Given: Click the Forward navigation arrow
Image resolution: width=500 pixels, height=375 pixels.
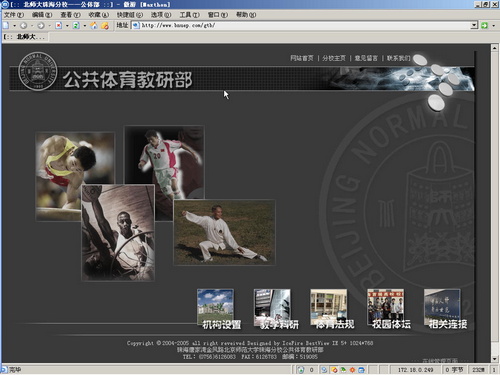Looking at the screenshot, I should [41, 25].
